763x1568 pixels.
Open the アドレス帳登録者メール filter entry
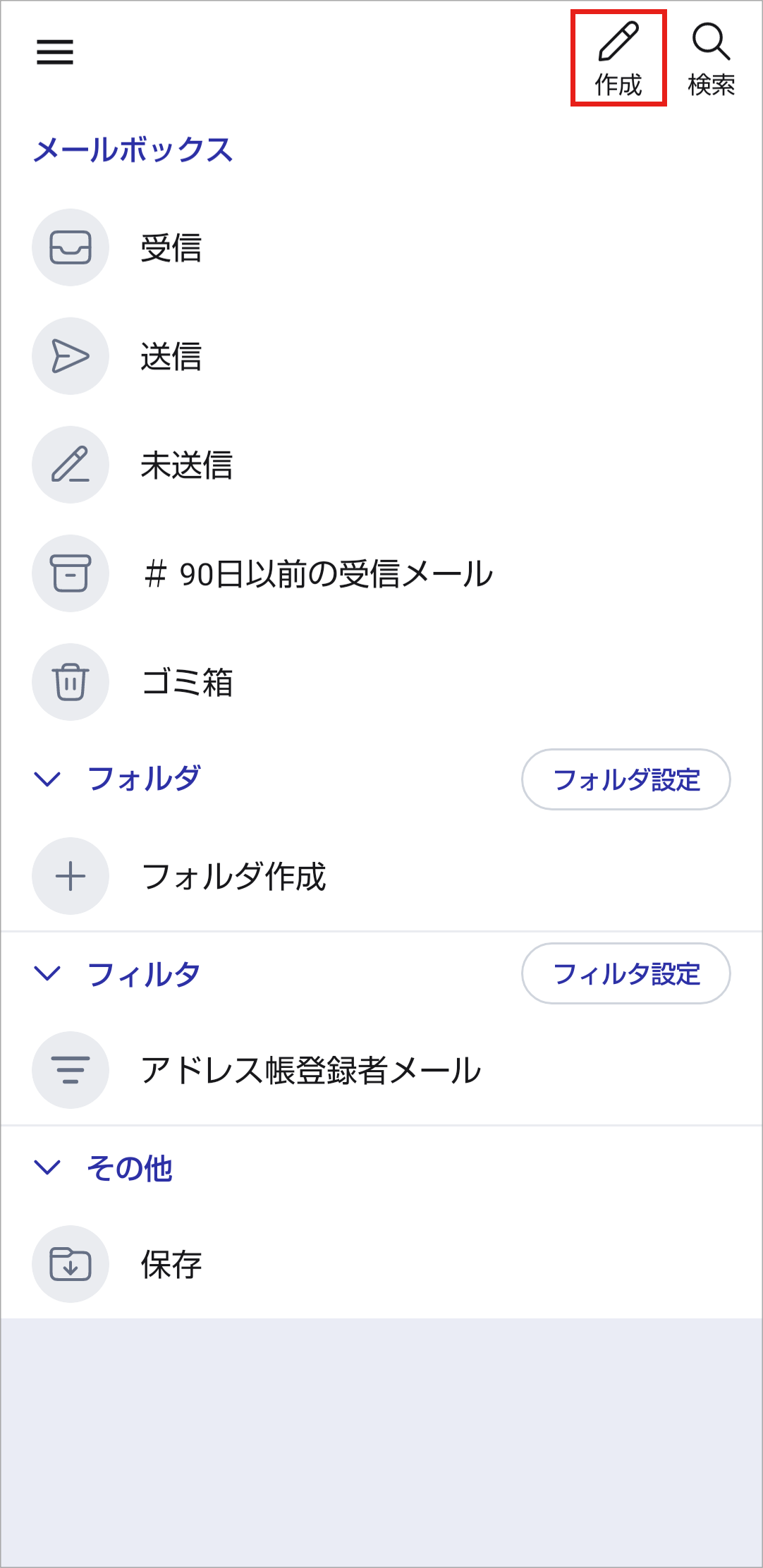tap(311, 1071)
